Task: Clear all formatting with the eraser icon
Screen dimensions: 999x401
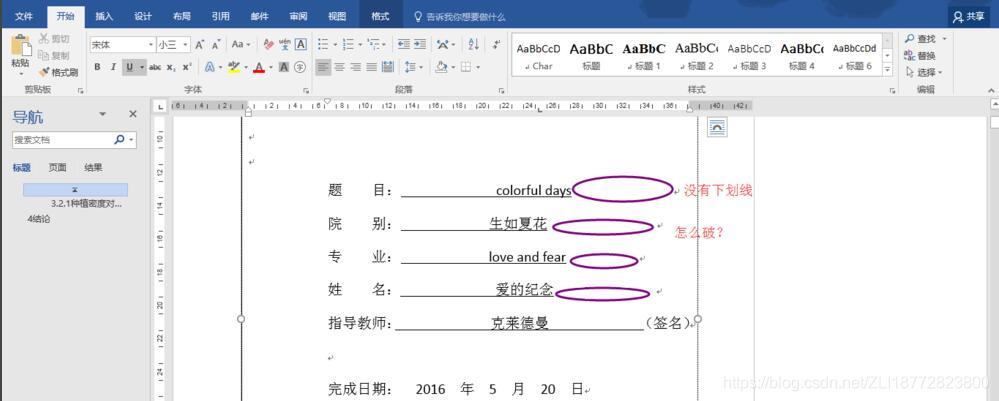Action: coord(268,45)
